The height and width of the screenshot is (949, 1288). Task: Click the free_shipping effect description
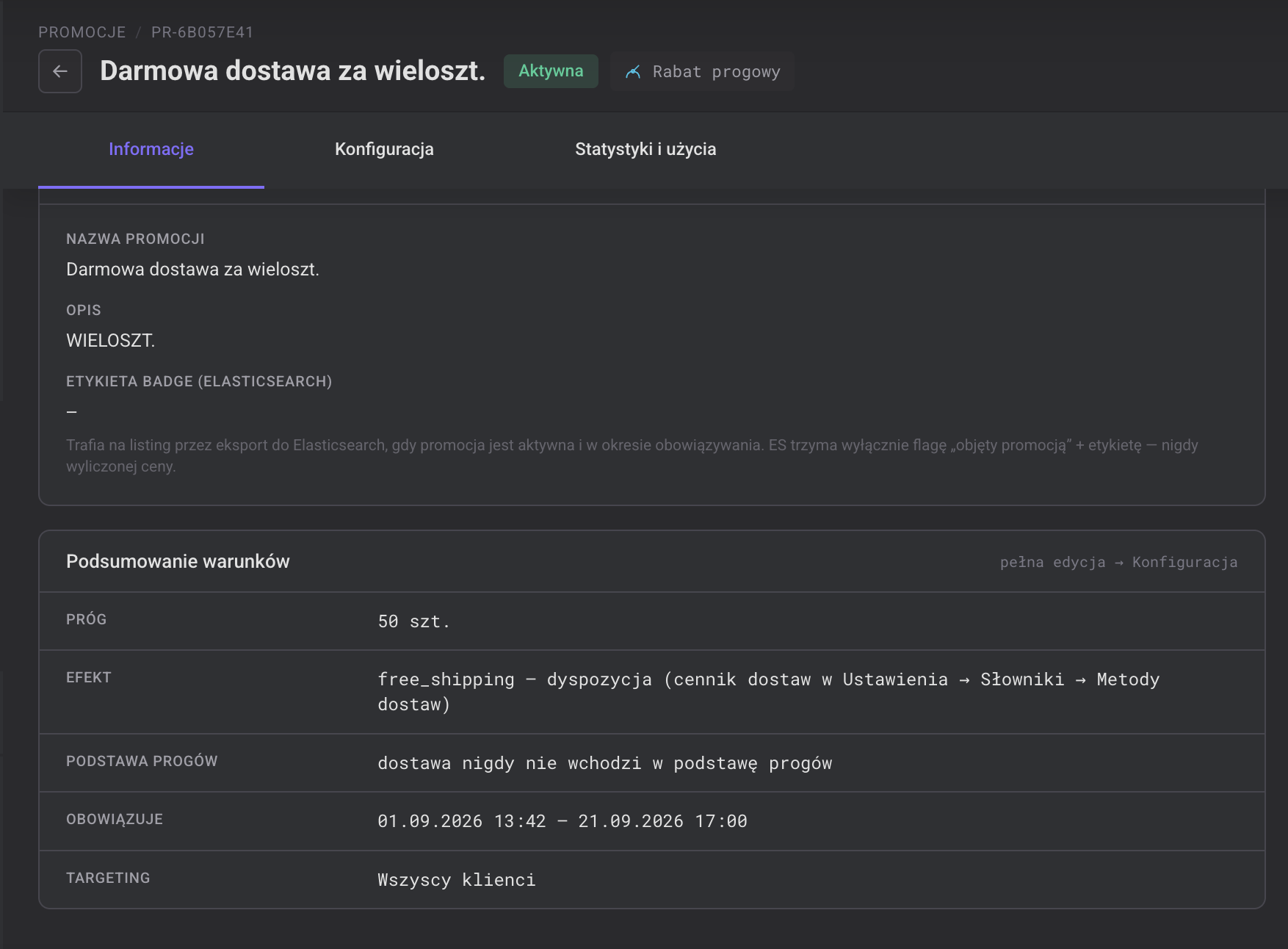point(769,692)
